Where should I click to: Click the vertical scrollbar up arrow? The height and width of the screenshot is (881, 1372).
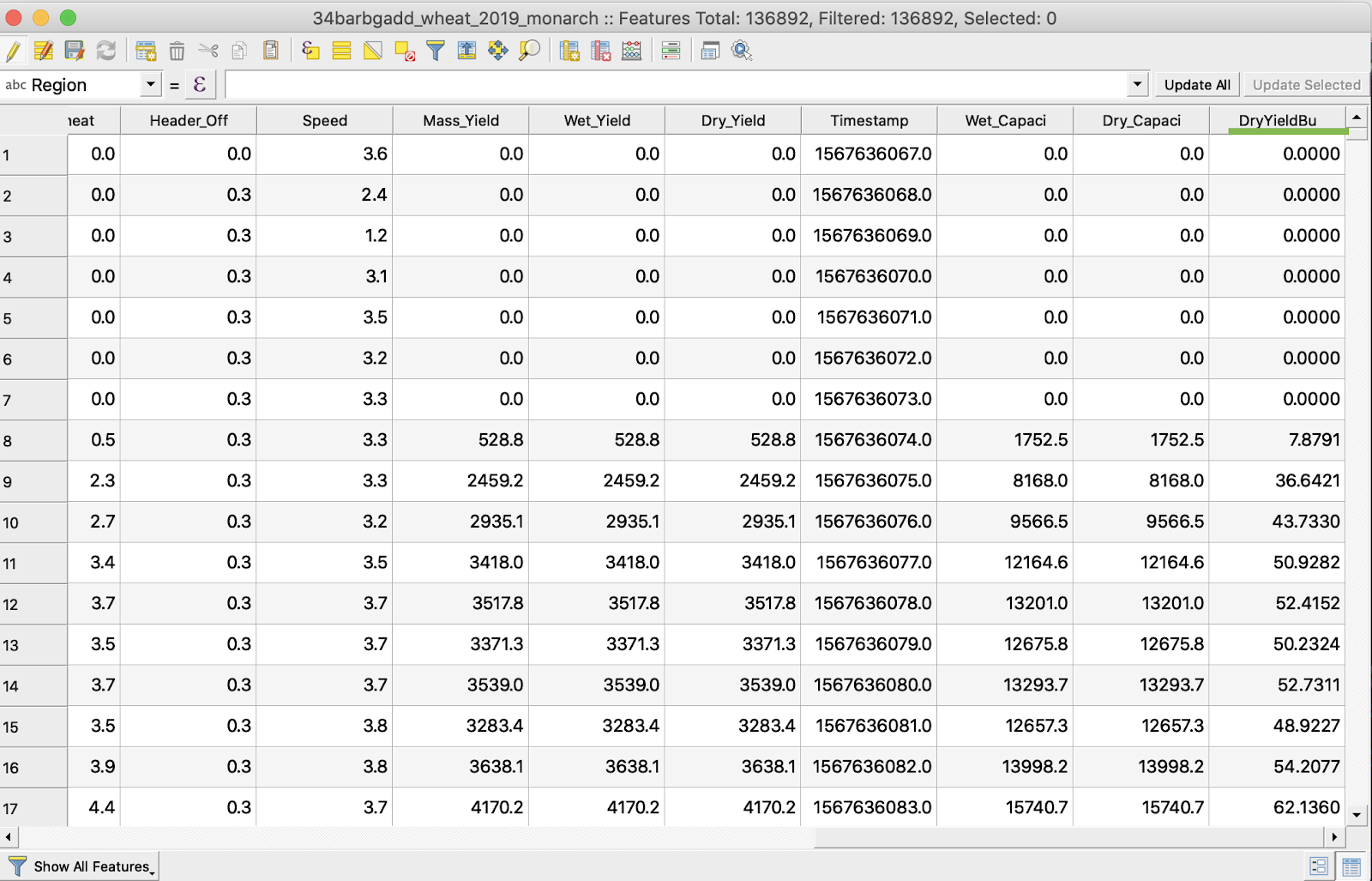[1357, 117]
